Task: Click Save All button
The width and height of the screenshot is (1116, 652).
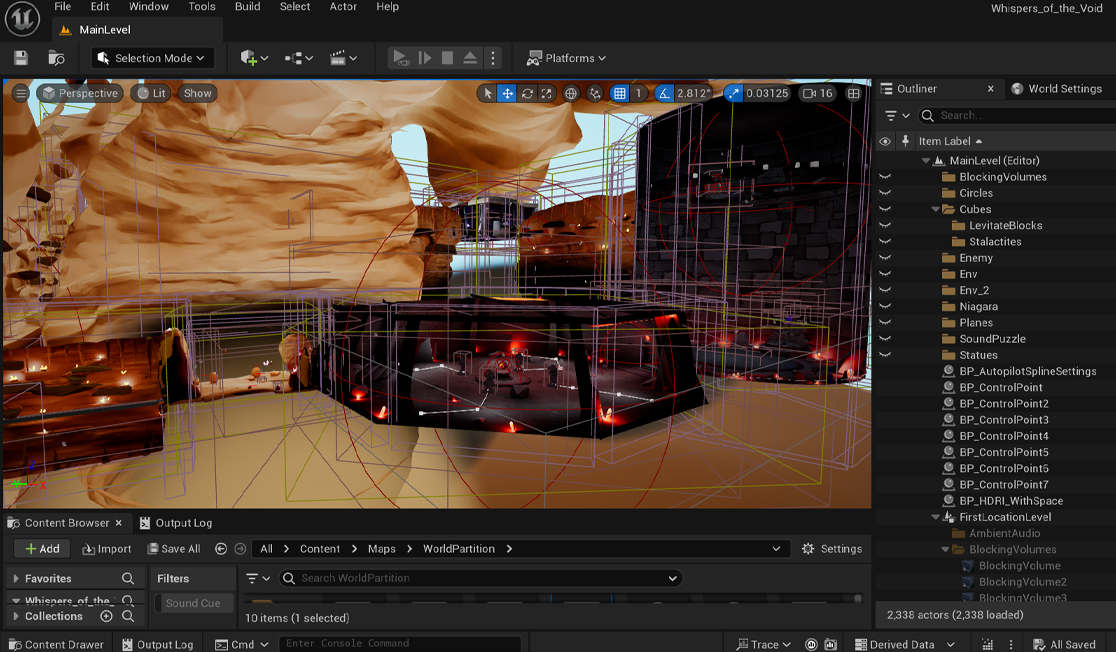Action: click(x=174, y=549)
